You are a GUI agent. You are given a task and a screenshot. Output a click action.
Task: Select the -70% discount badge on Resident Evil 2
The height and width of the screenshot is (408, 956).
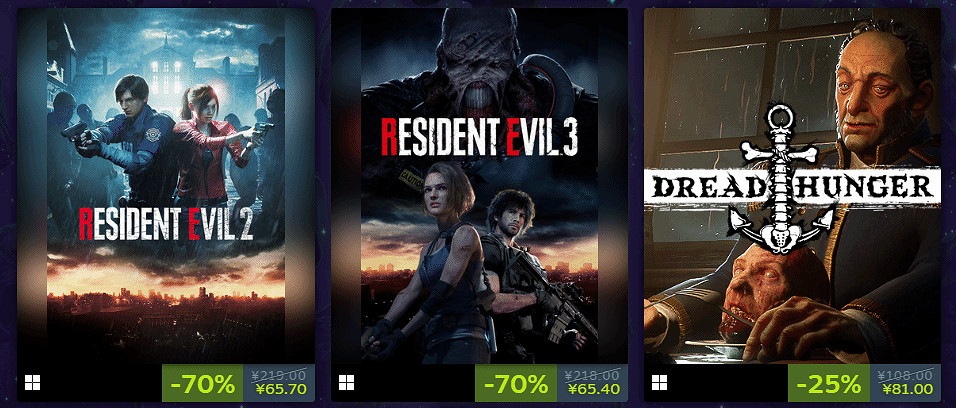[203, 383]
